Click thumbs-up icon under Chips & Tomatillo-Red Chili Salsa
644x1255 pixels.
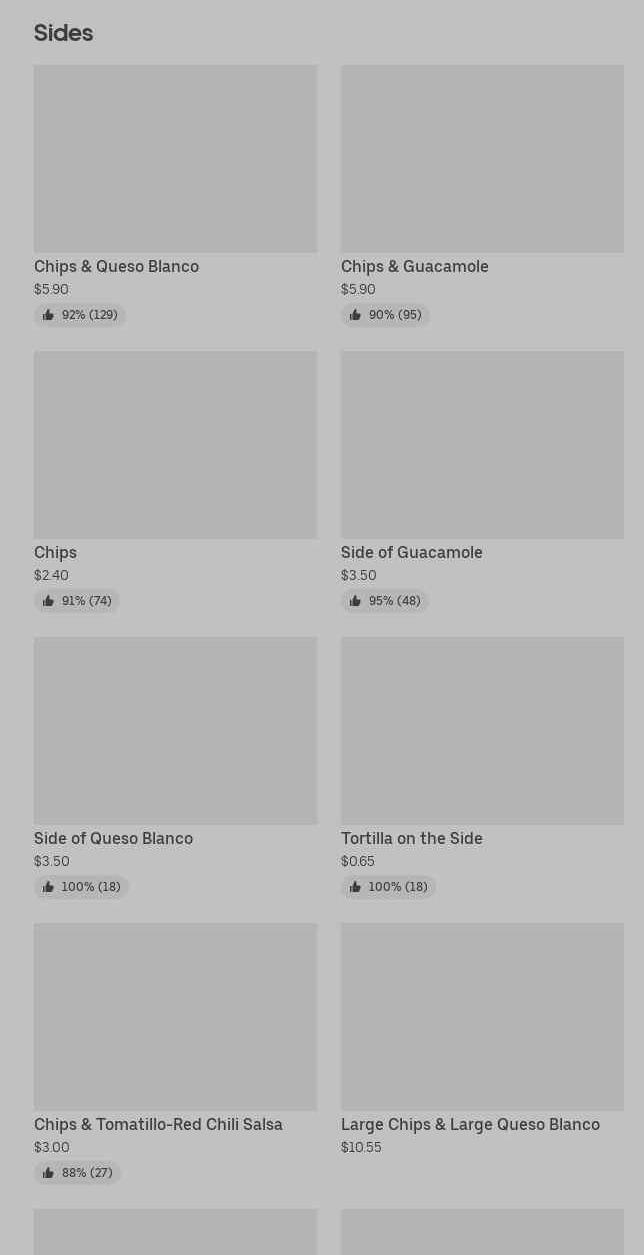tap(48, 1173)
